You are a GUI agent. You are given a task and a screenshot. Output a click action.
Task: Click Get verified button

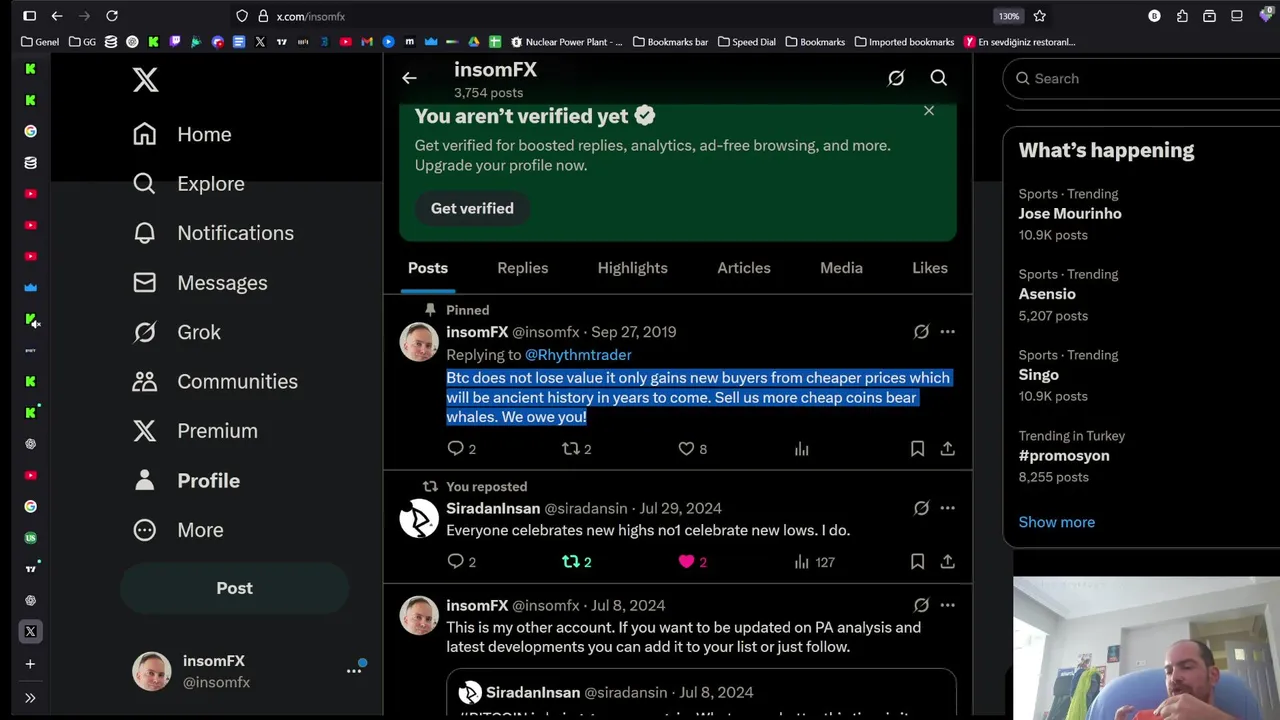click(472, 208)
